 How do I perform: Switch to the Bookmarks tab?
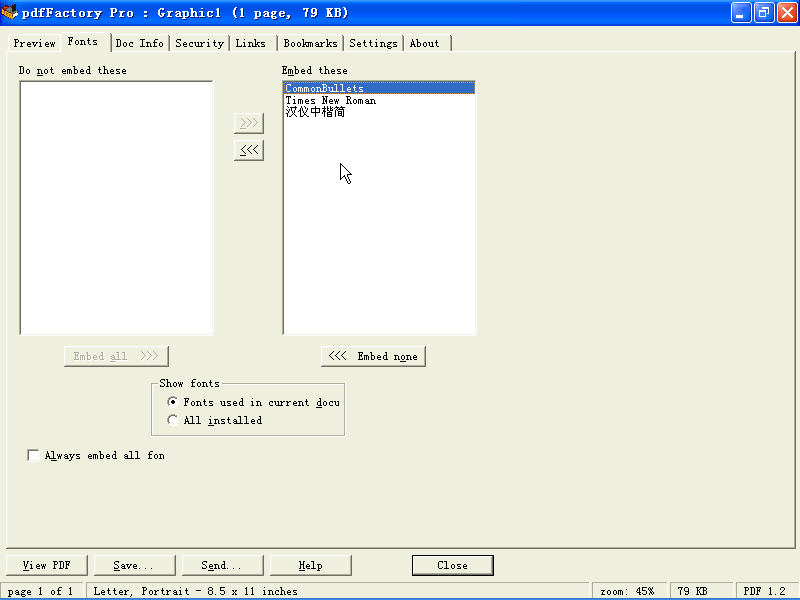pyautogui.click(x=310, y=43)
